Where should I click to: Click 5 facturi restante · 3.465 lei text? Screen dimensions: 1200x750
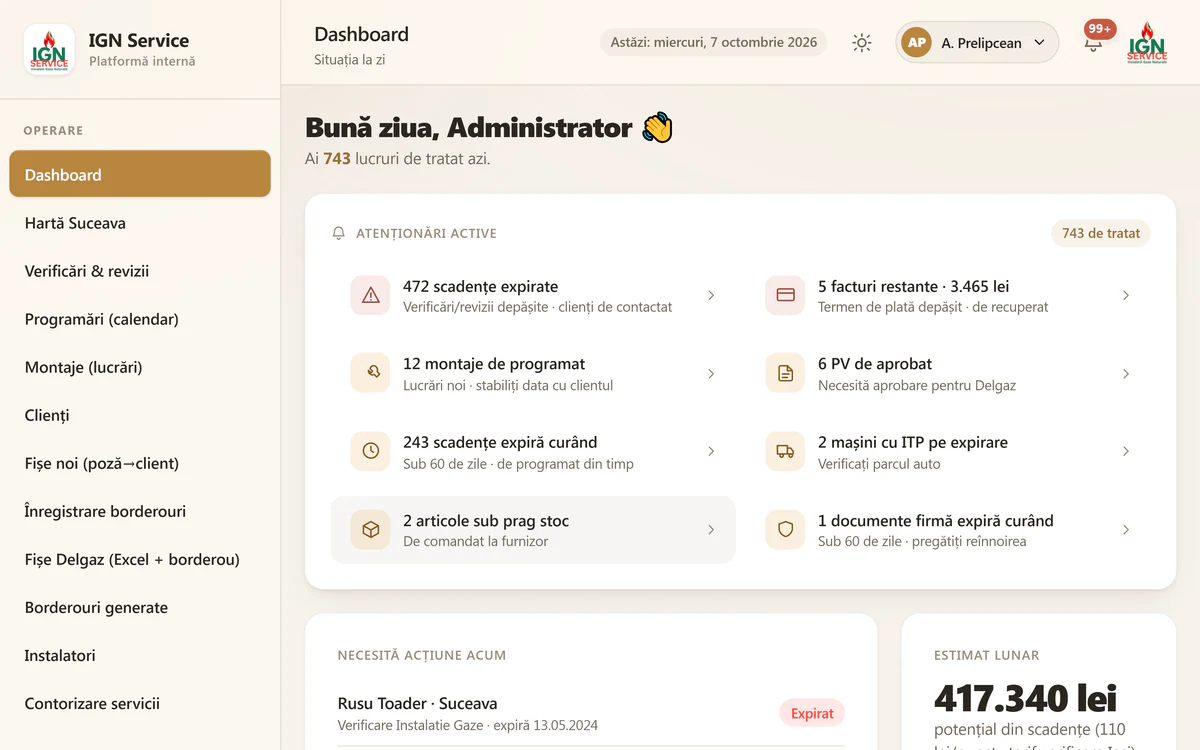pos(914,286)
